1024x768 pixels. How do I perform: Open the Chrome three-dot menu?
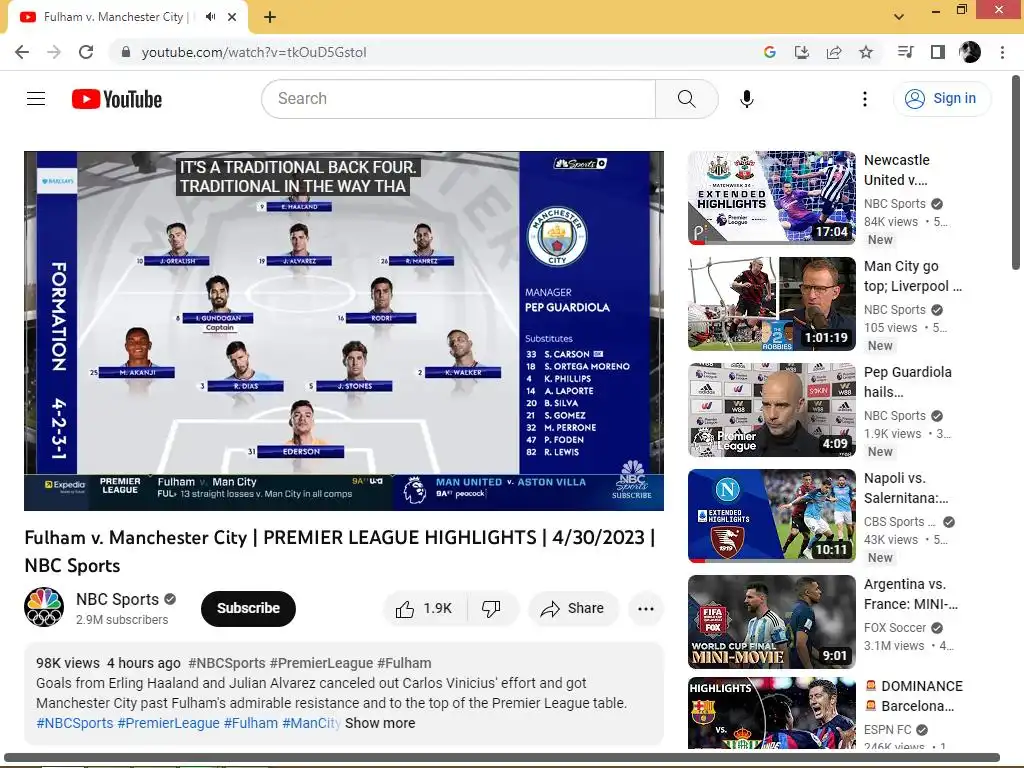coord(1002,52)
